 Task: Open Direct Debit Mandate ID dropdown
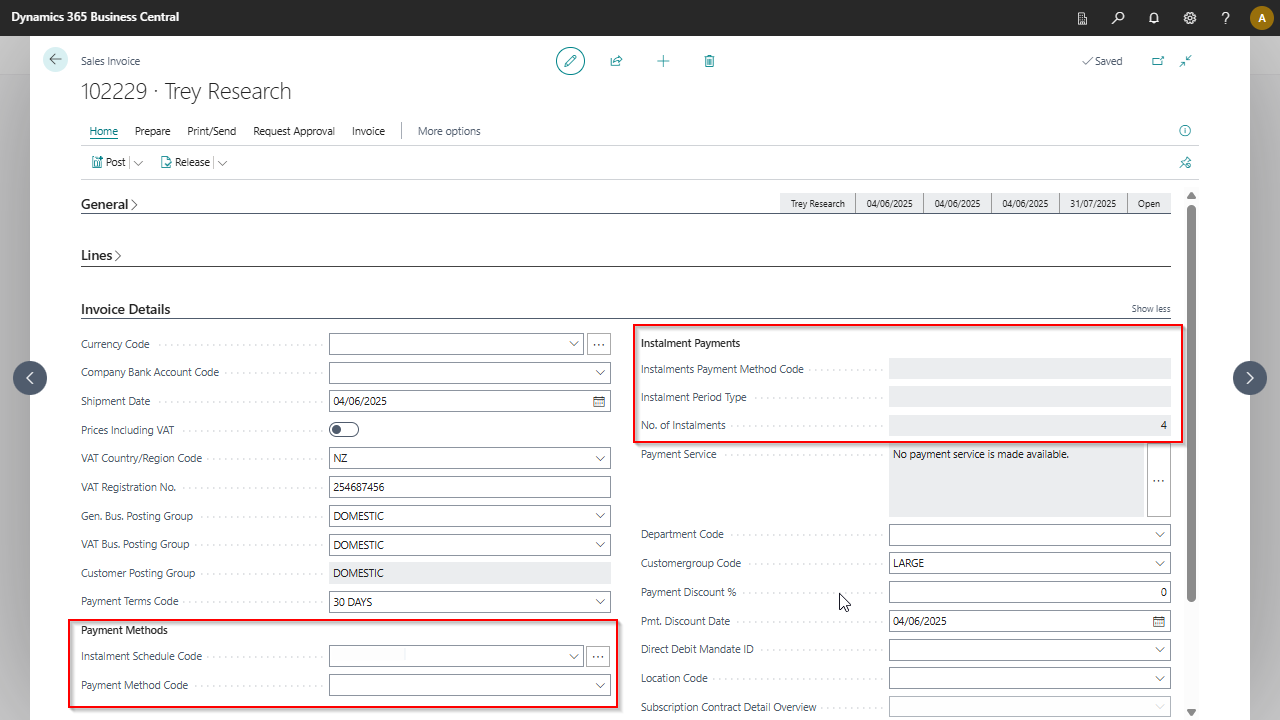(x=1160, y=649)
